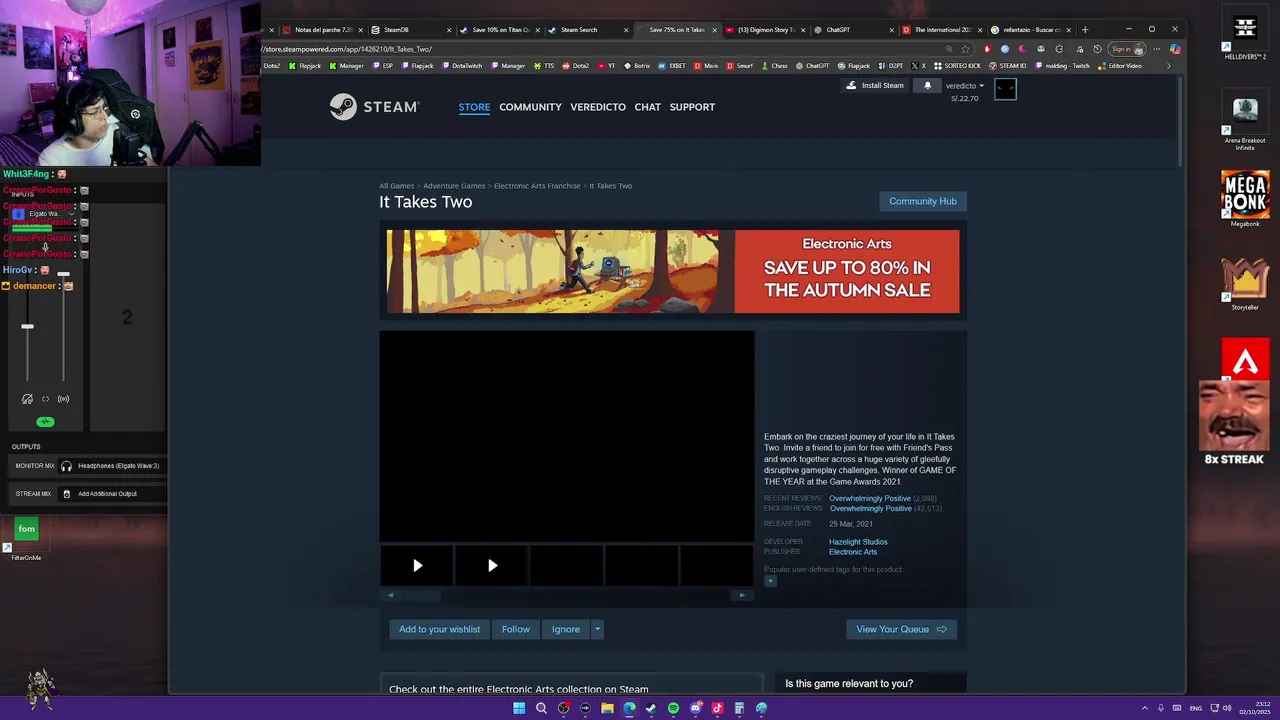Open veredicto account dropdown

(965, 86)
